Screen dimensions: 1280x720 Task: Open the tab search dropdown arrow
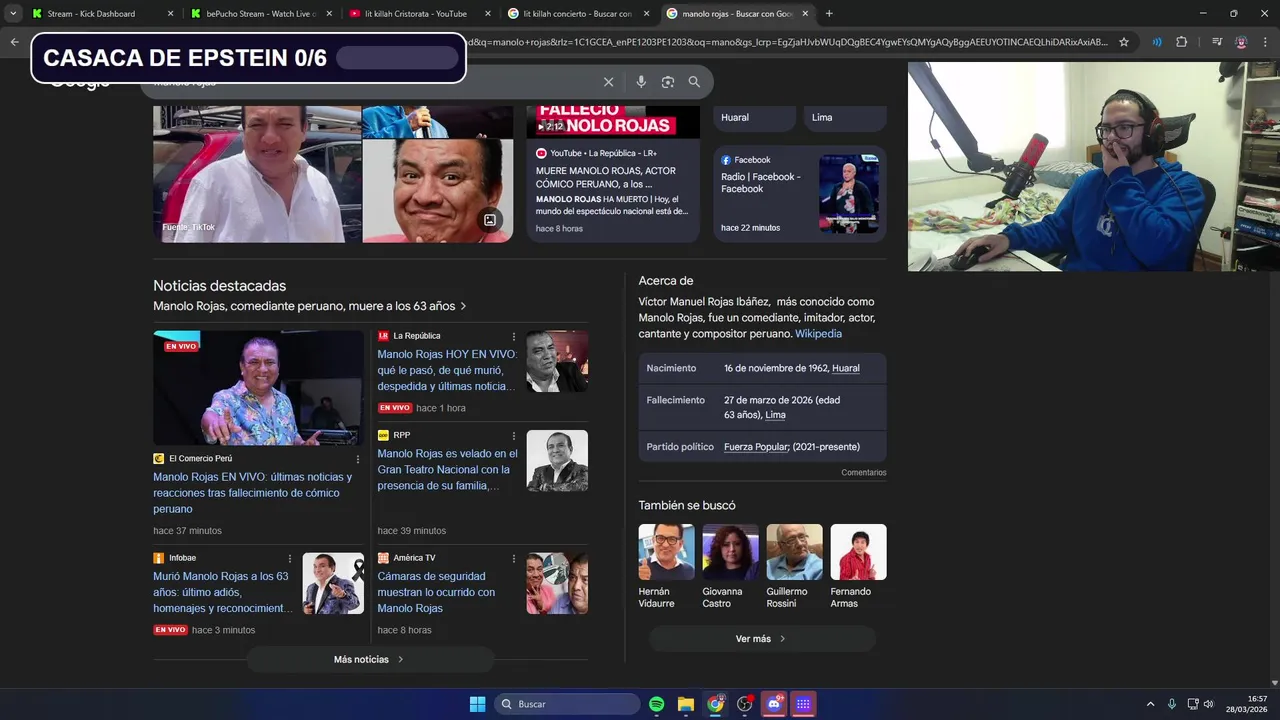tap(13, 14)
